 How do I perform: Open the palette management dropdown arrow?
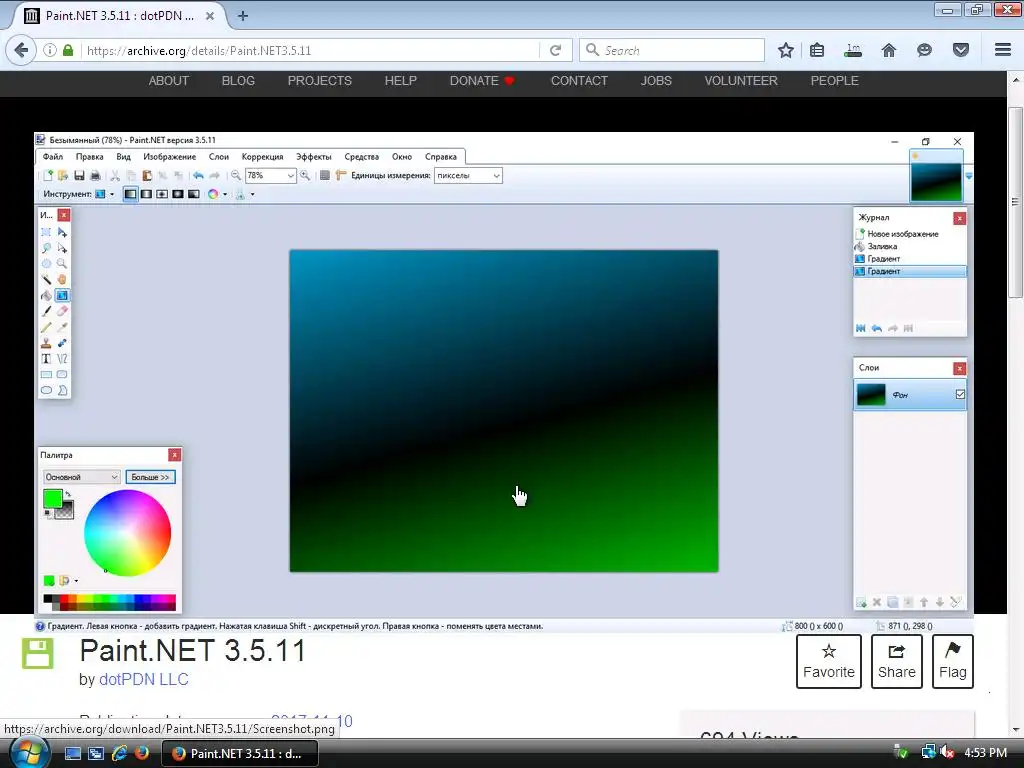pyautogui.click(x=76, y=581)
